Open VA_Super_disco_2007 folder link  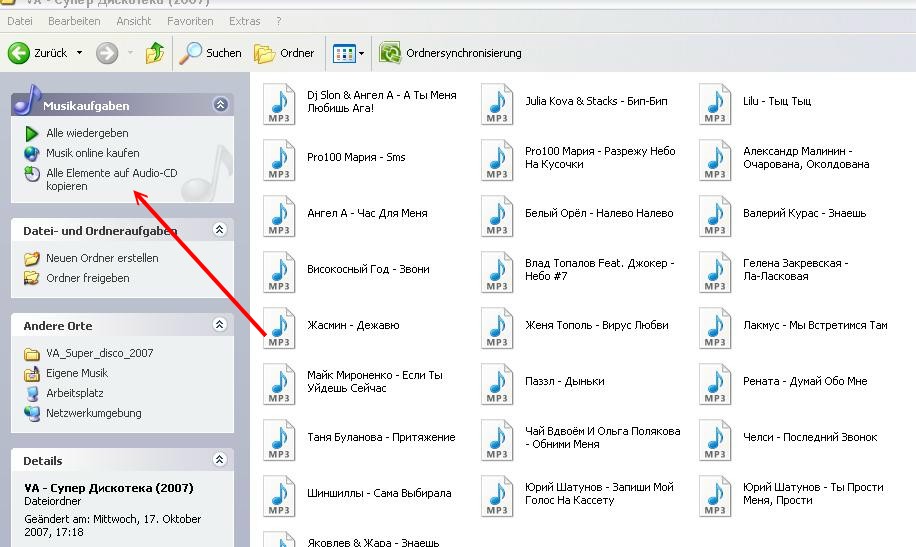[x=99, y=354]
